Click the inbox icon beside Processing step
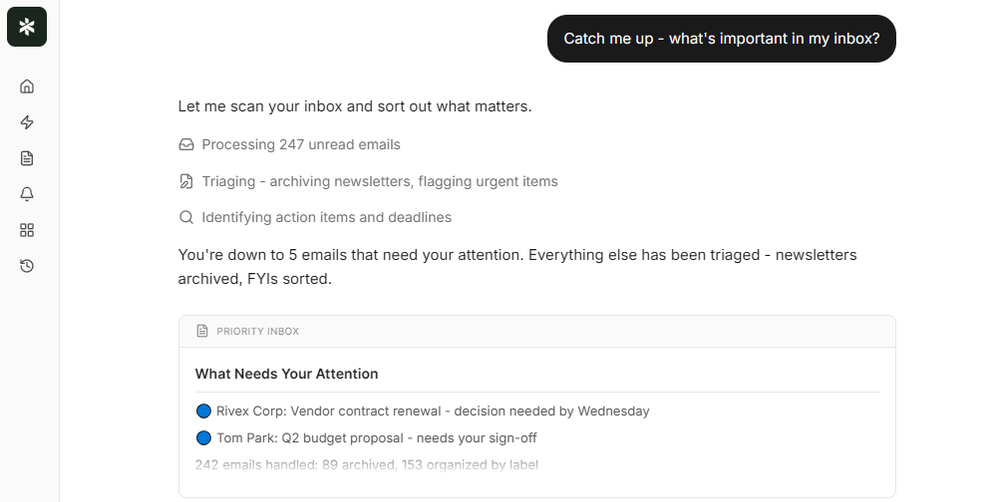This screenshot has width=1000, height=502. point(186,145)
